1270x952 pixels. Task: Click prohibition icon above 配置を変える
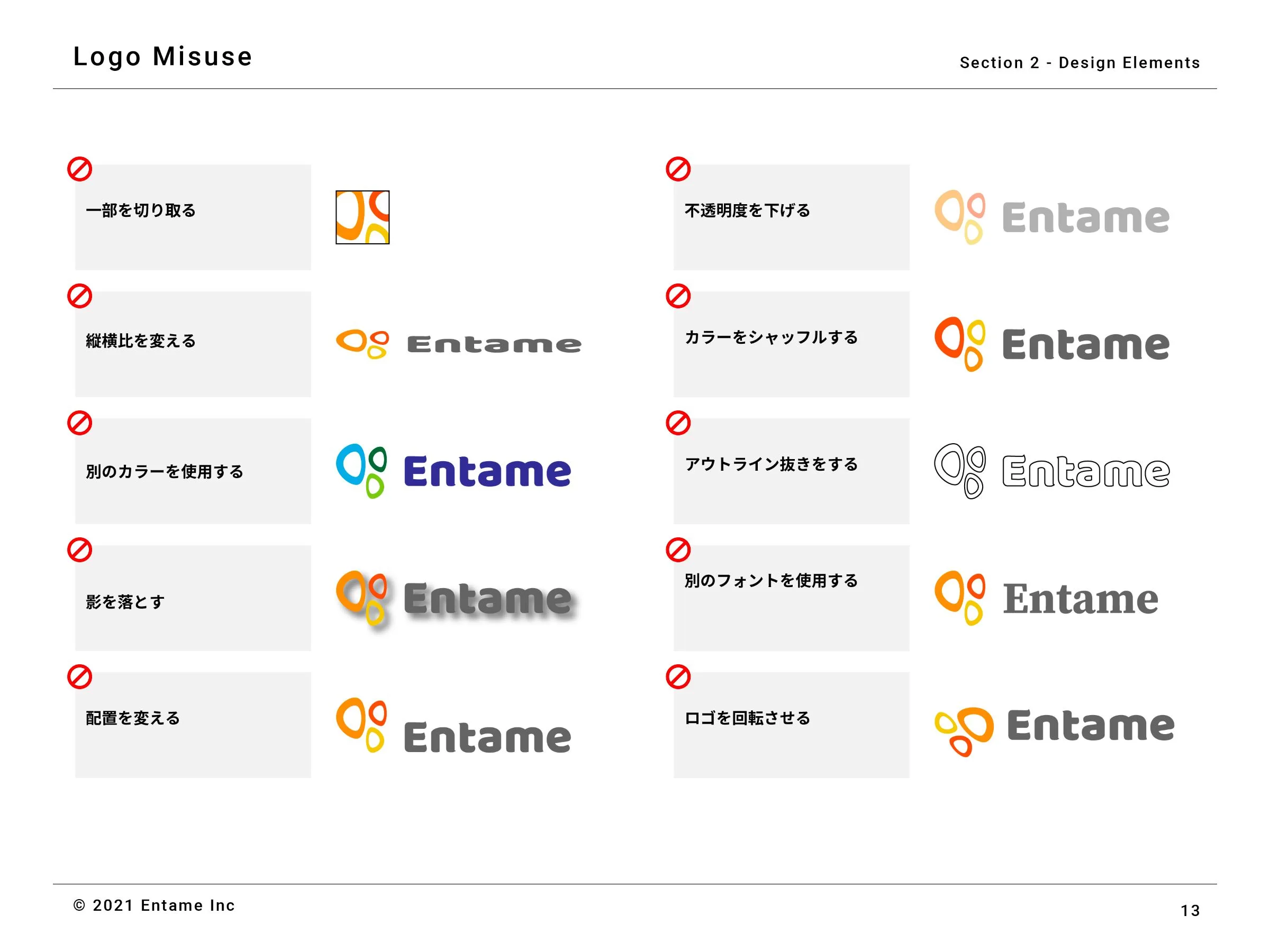(80, 677)
